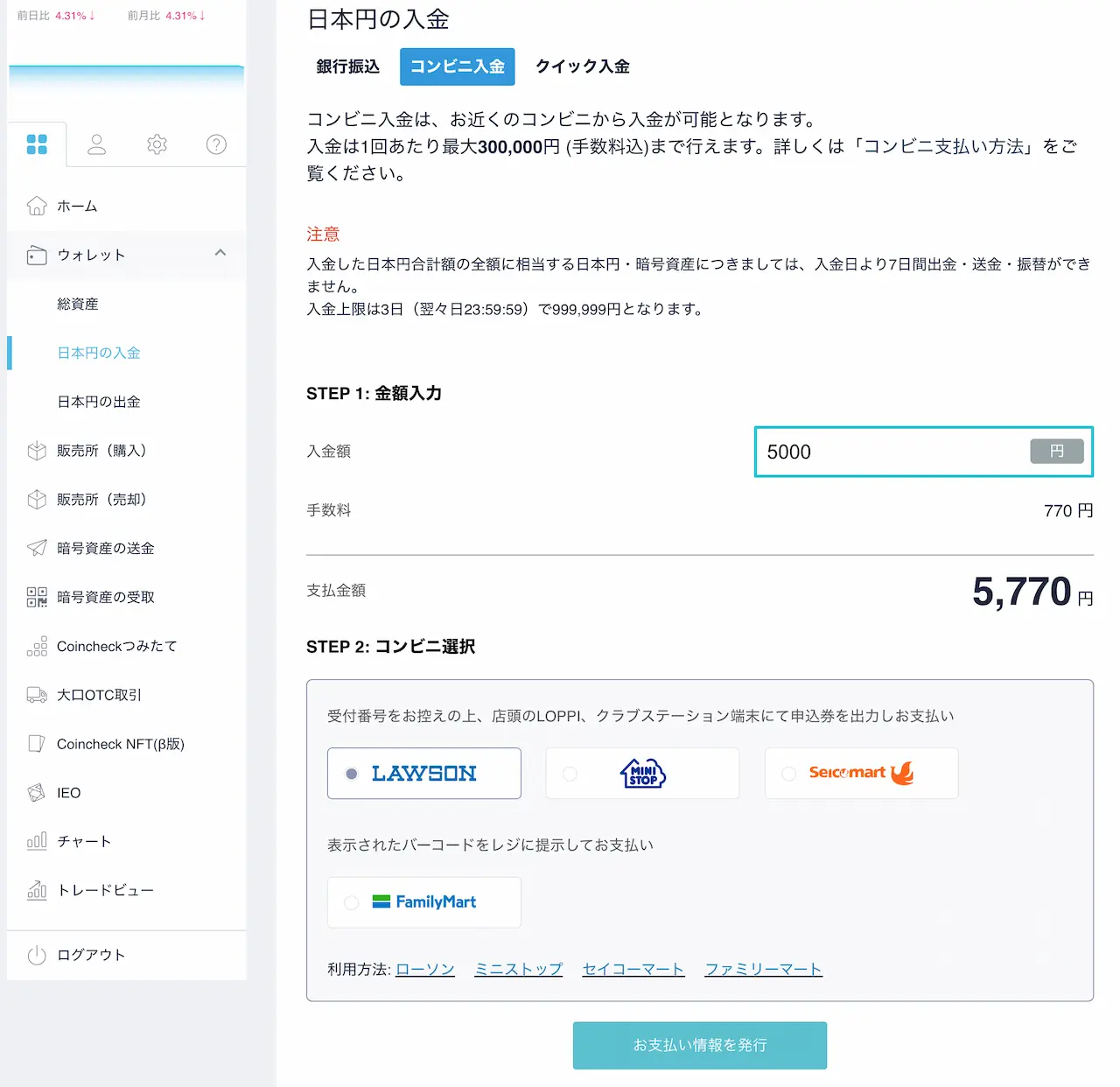Collapse the ウォレット menu chevron
Image resolution: width=1120 pixels, height=1087 pixels.
click(220, 253)
